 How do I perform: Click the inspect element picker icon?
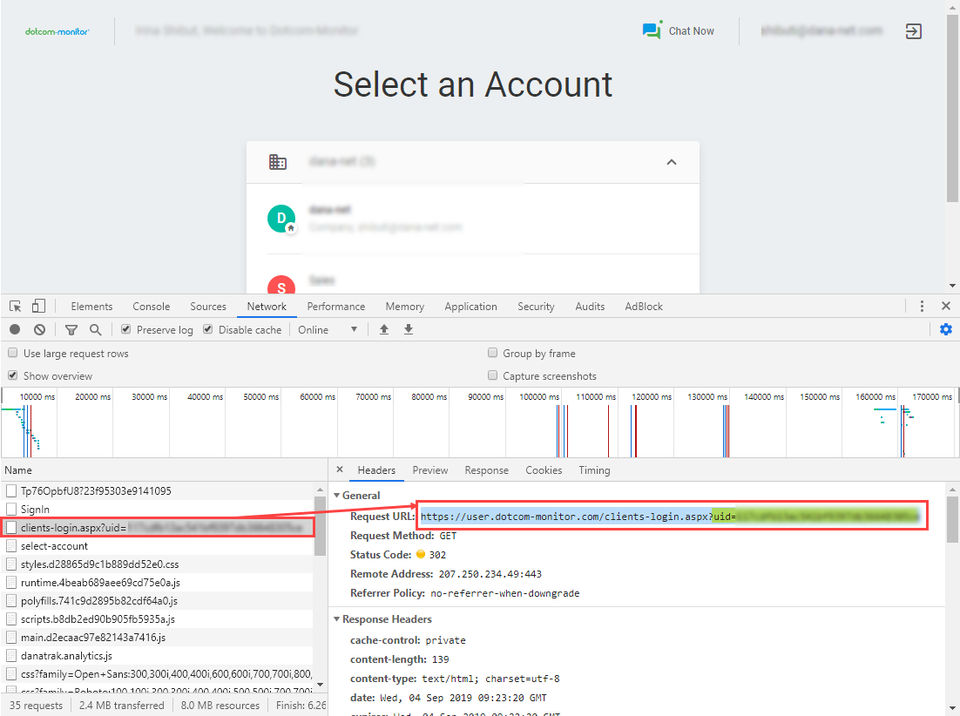[16, 306]
